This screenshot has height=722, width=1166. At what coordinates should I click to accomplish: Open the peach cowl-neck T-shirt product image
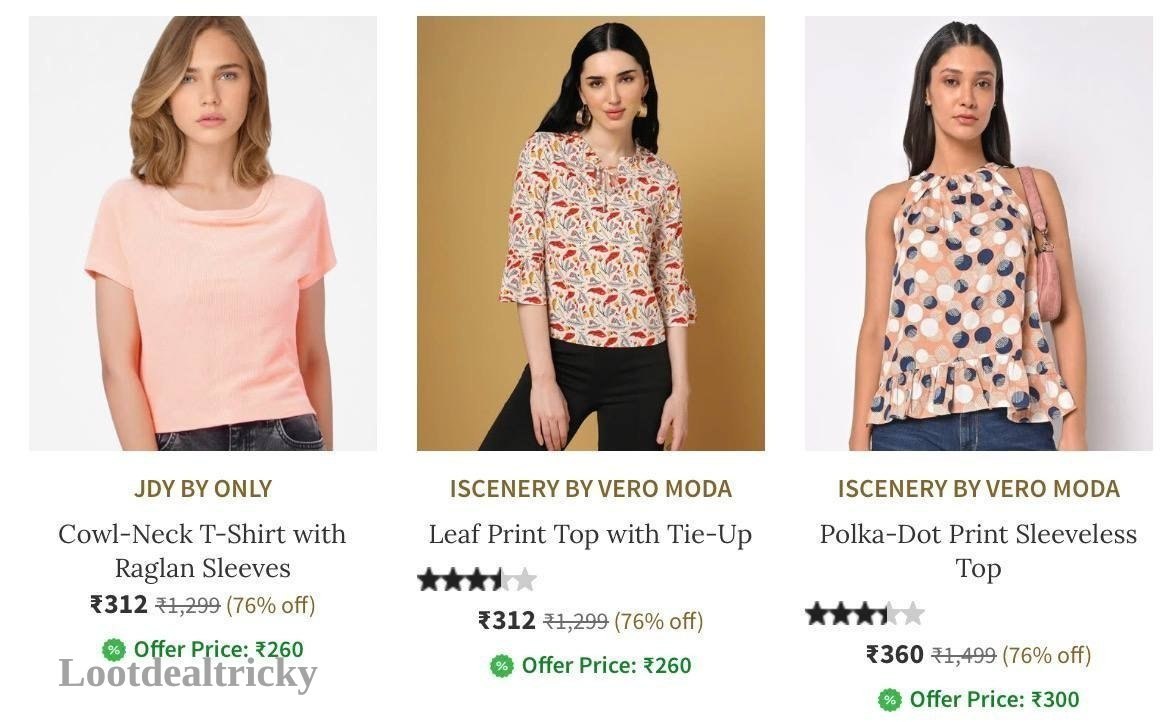tap(203, 233)
